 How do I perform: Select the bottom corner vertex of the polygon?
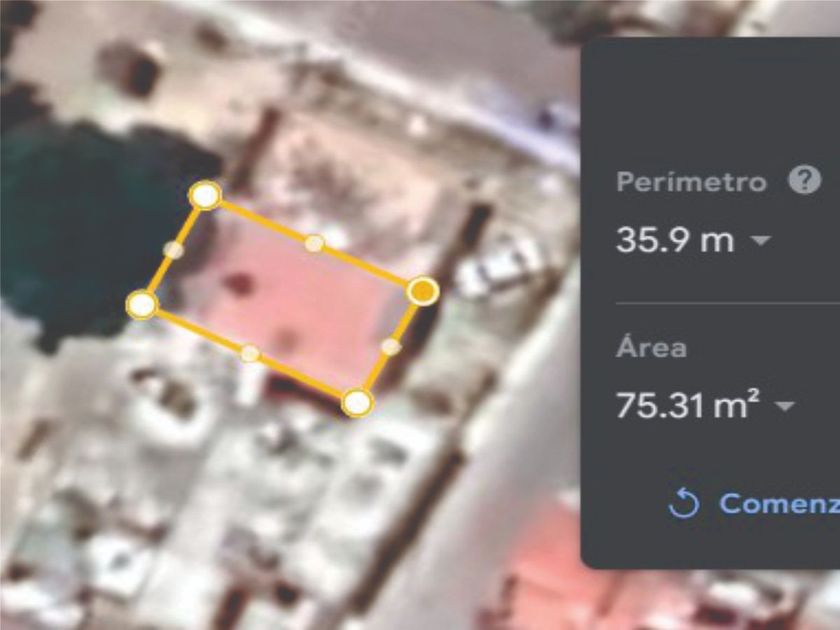coord(357,402)
